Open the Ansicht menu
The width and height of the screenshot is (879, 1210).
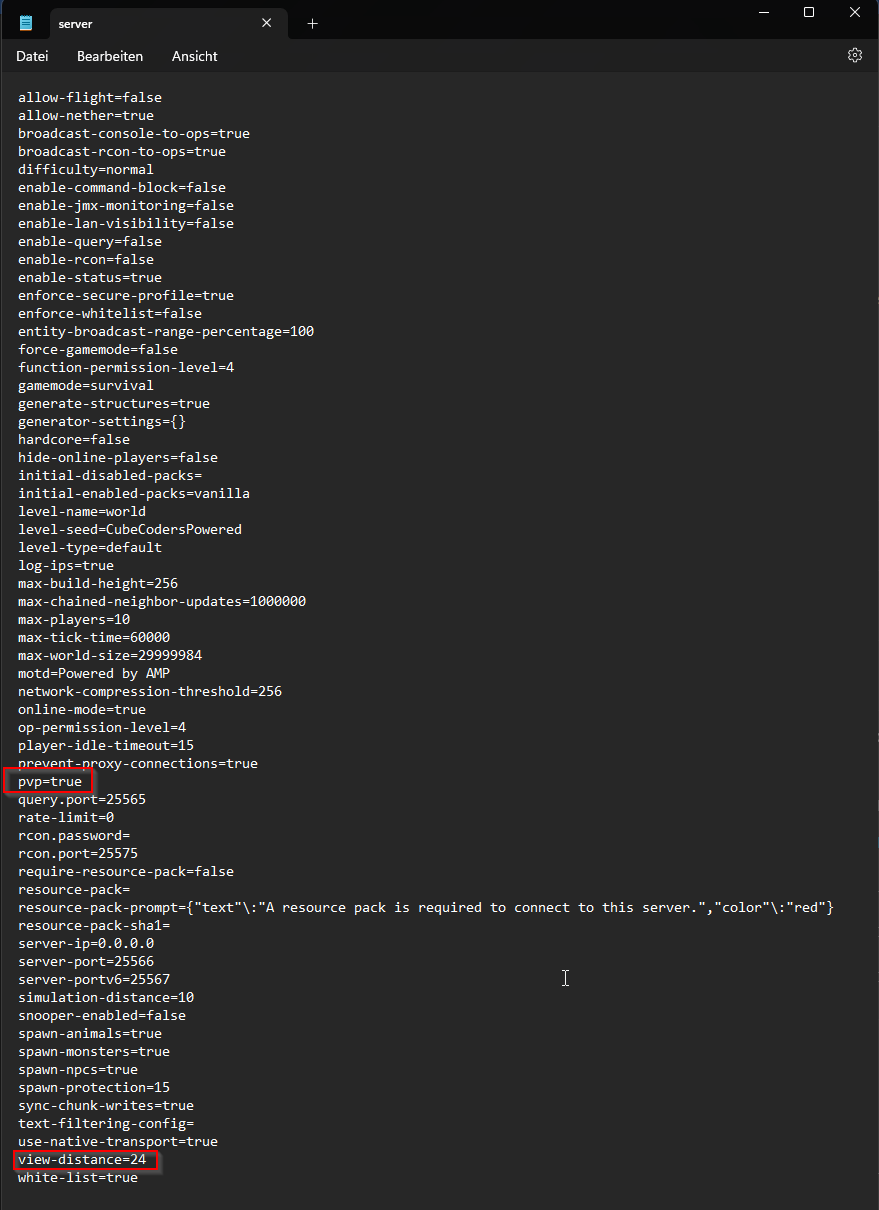pos(195,56)
